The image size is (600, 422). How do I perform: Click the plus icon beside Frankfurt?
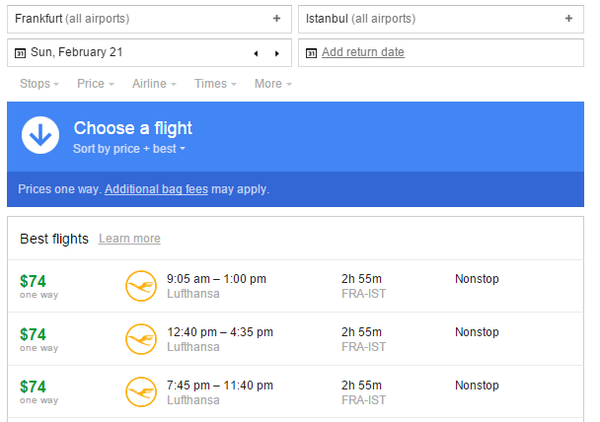pyautogui.click(x=276, y=19)
